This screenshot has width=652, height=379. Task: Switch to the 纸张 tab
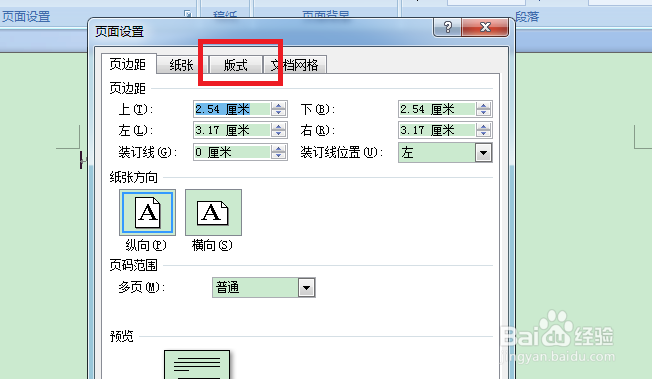click(x=181, y=64)
